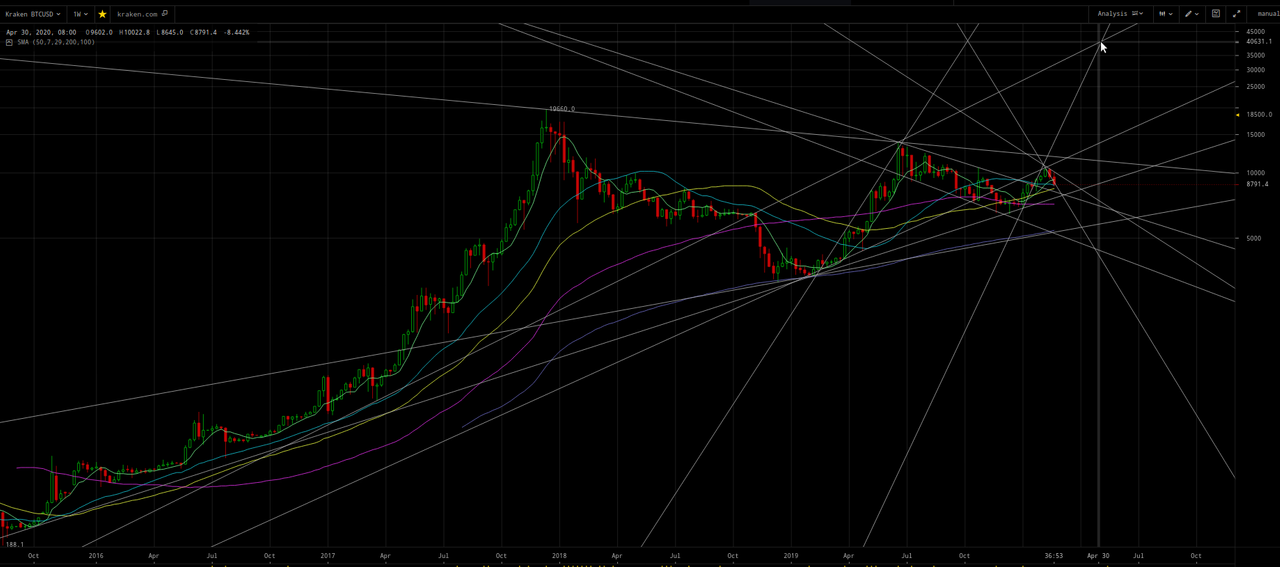The image size is (1280, 567).
Task: Open the candlestick chart-type dropdown
Action: coord(1166,14)
